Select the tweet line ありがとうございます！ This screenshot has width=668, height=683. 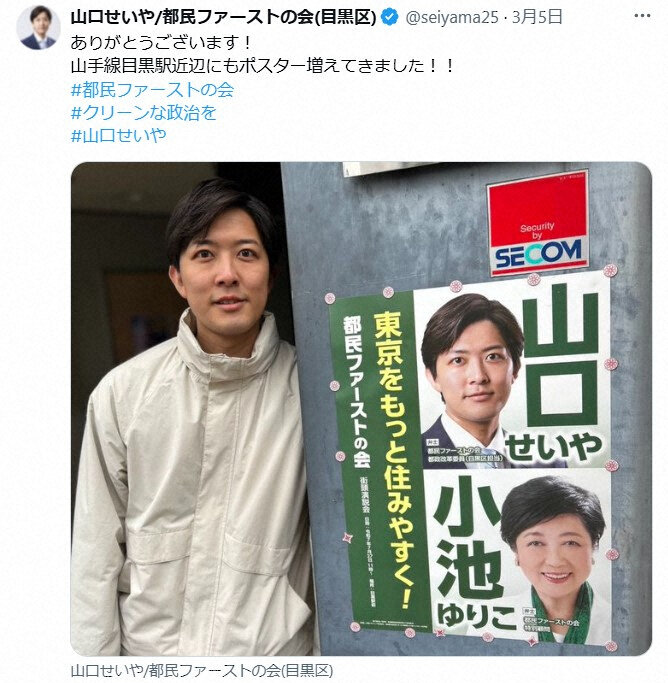click(x=162, y=43)
